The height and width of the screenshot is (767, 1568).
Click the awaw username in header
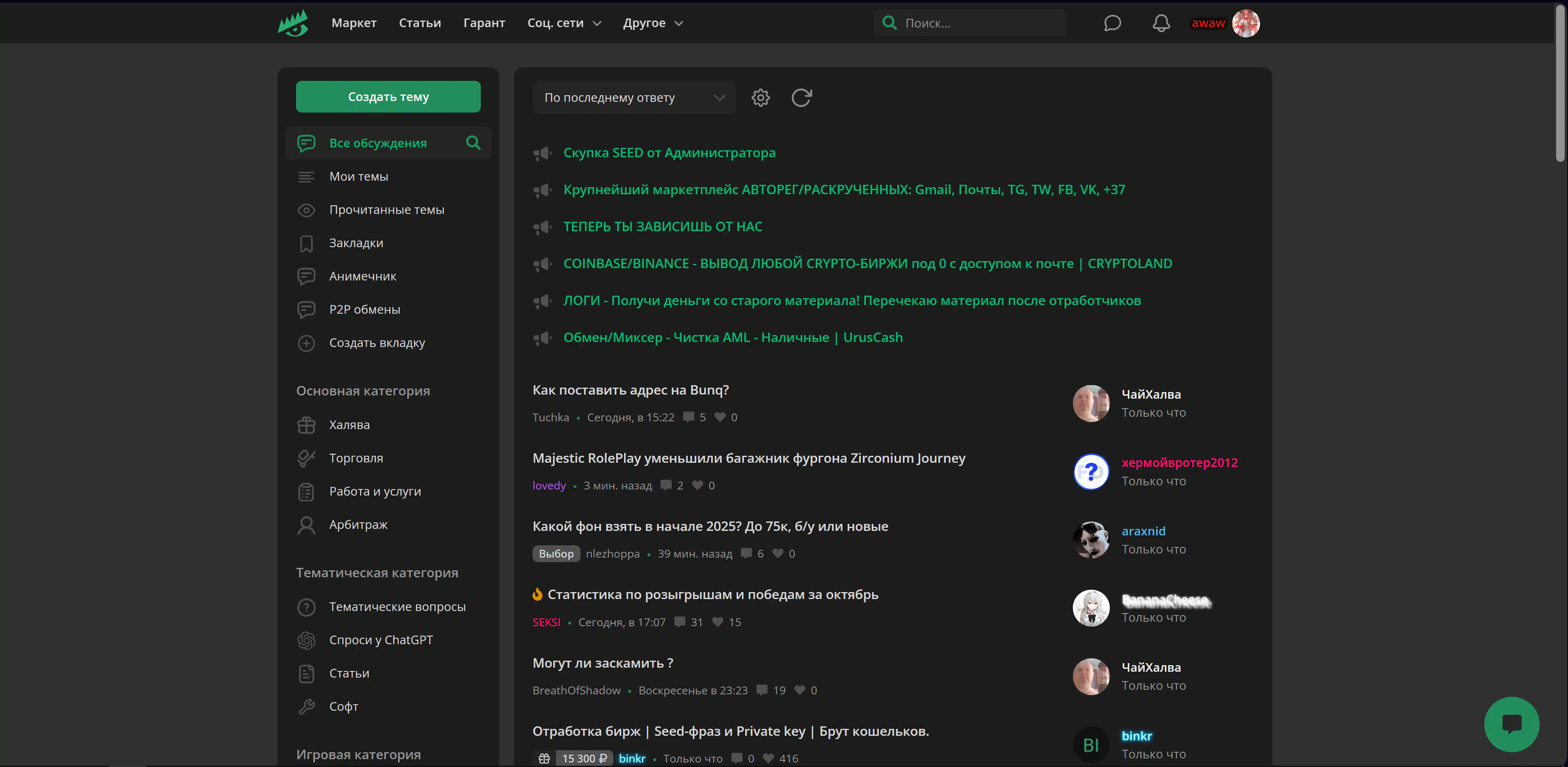[1208, 23]
